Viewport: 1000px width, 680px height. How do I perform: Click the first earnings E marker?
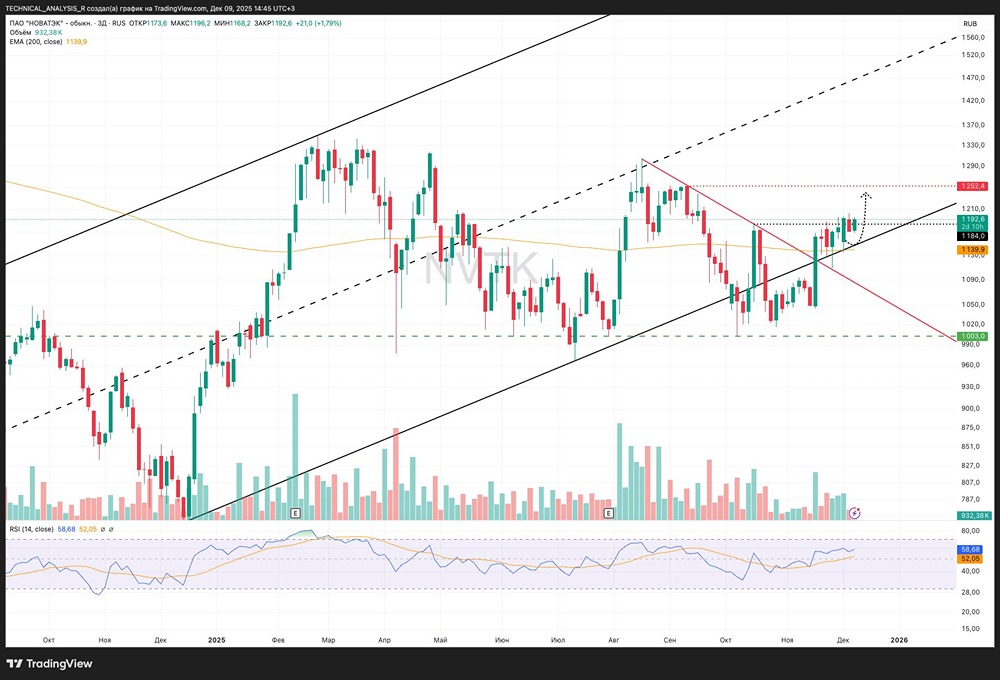(295, 513)
